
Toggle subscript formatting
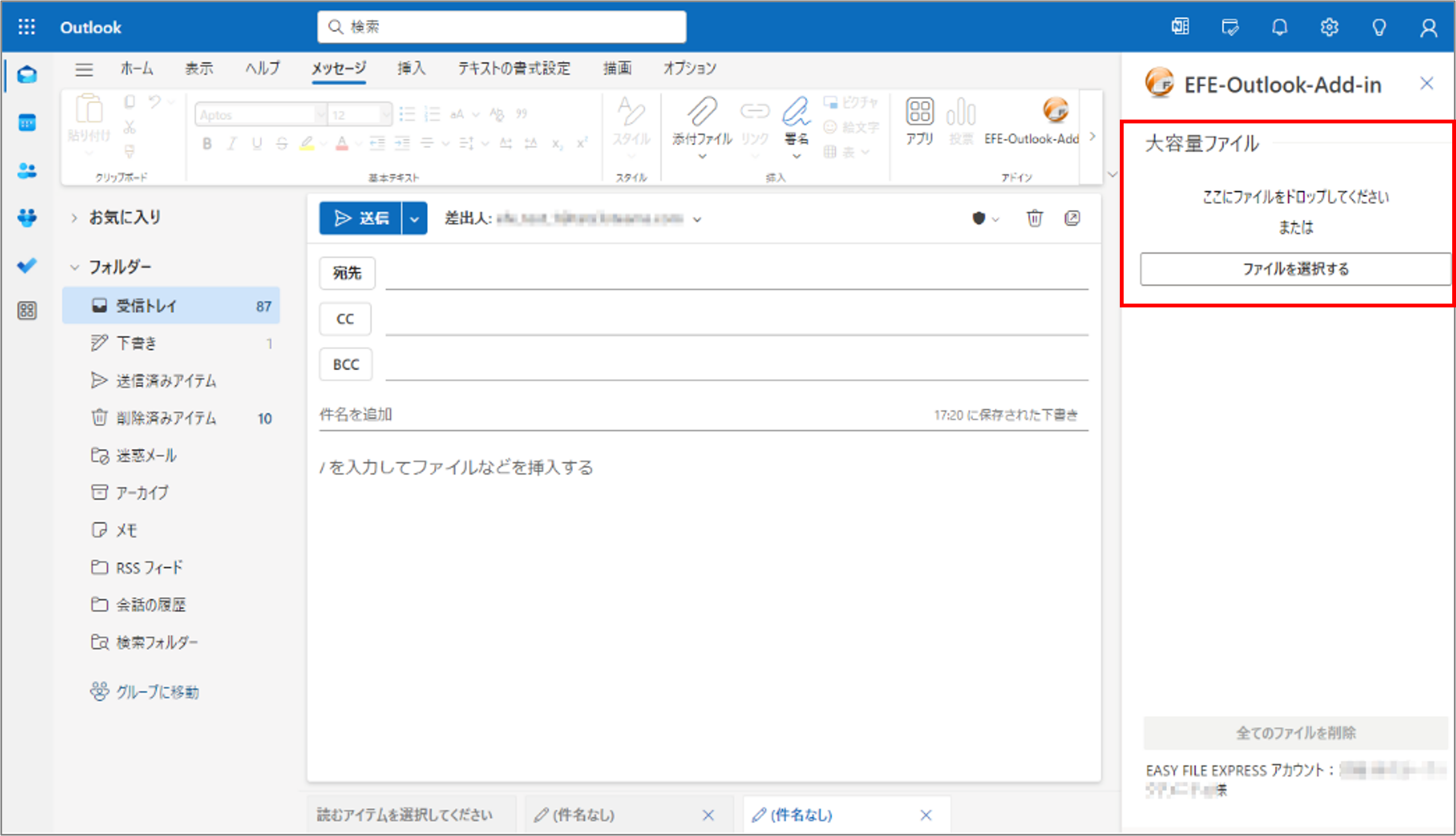pos(557,144)
